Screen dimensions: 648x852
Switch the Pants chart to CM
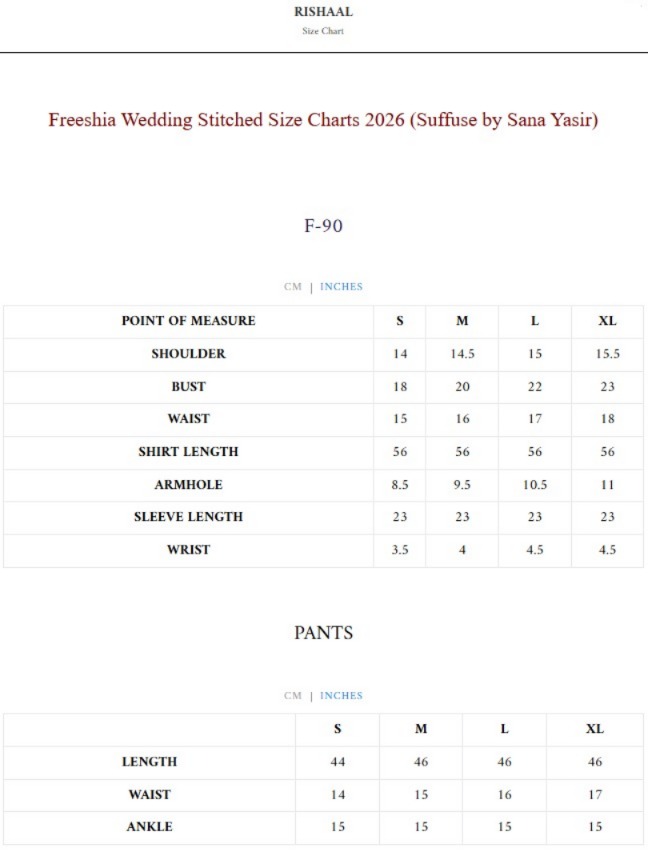tap(292, 696)
